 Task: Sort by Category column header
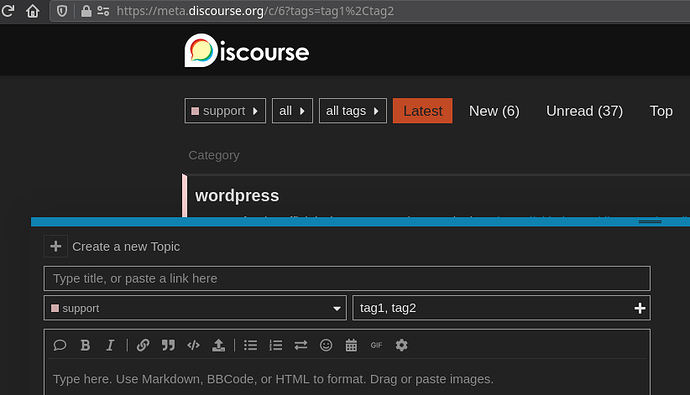pyautogui.click(x=214, y=155)
